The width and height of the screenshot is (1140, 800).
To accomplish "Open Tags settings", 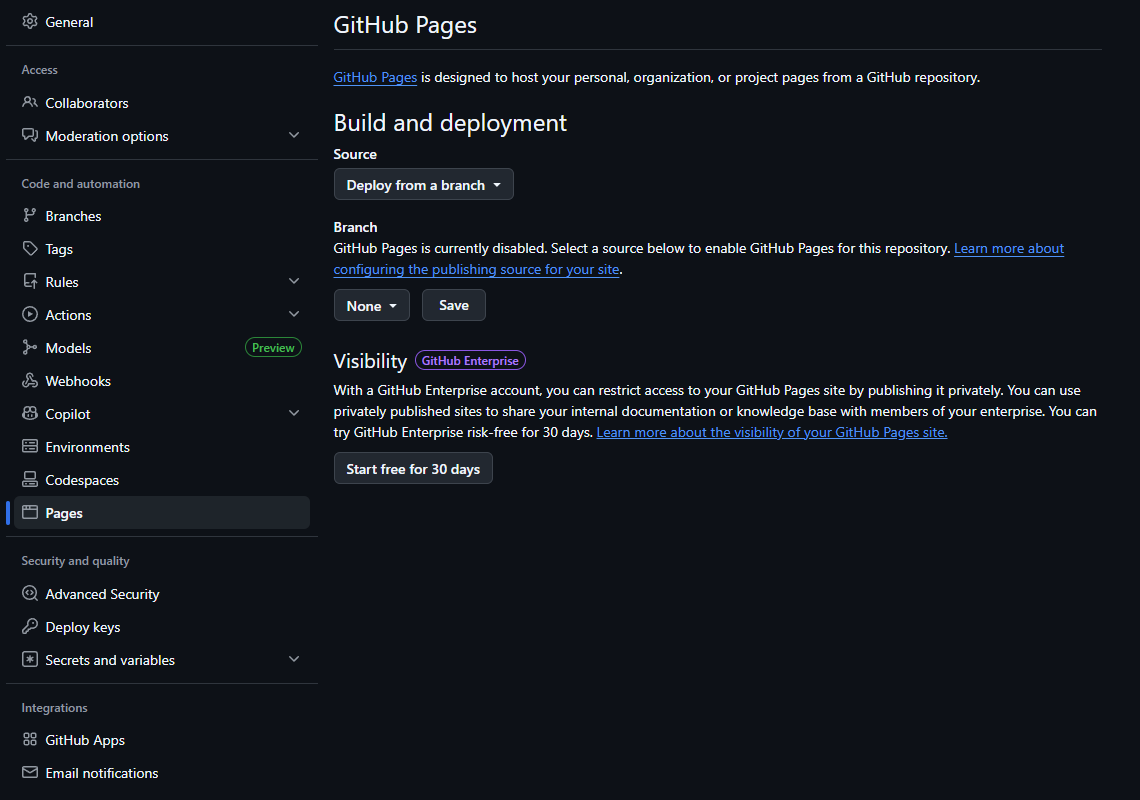I will [161, 249].
